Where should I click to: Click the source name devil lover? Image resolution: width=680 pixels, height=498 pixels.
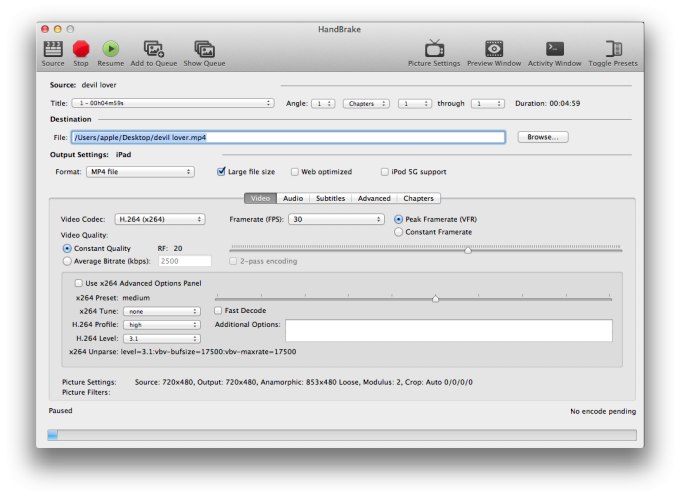pyautogui.click(x=99, y=85)
